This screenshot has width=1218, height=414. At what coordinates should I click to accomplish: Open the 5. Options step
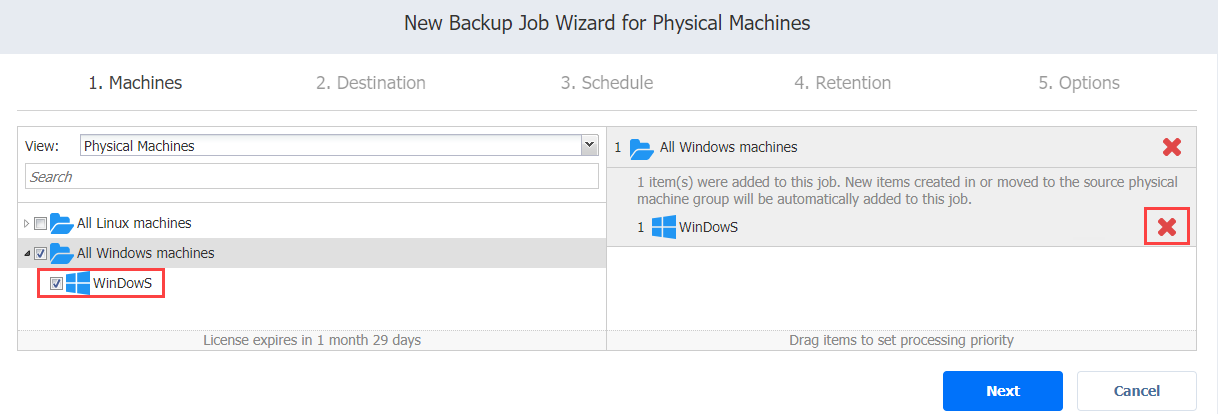(1079, 83)
